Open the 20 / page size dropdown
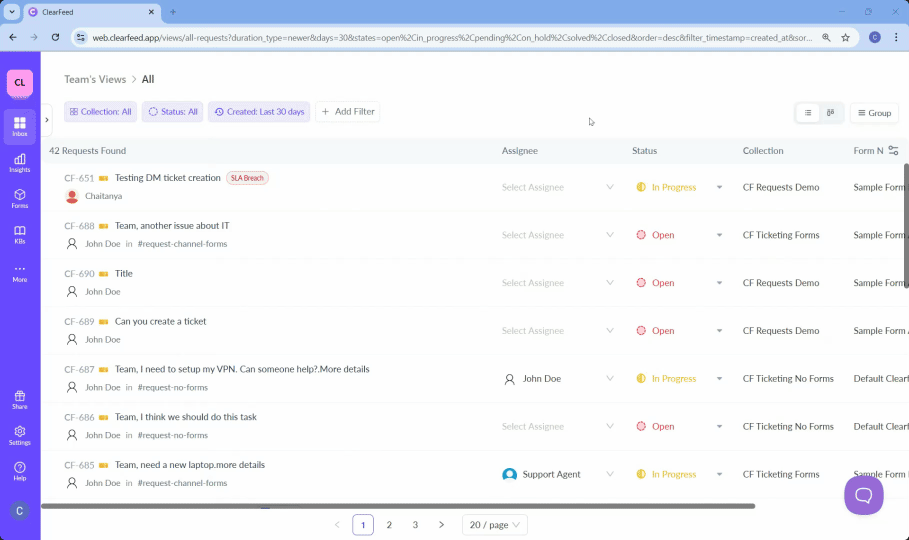This screenshot has height=540, width=909. 494,525
